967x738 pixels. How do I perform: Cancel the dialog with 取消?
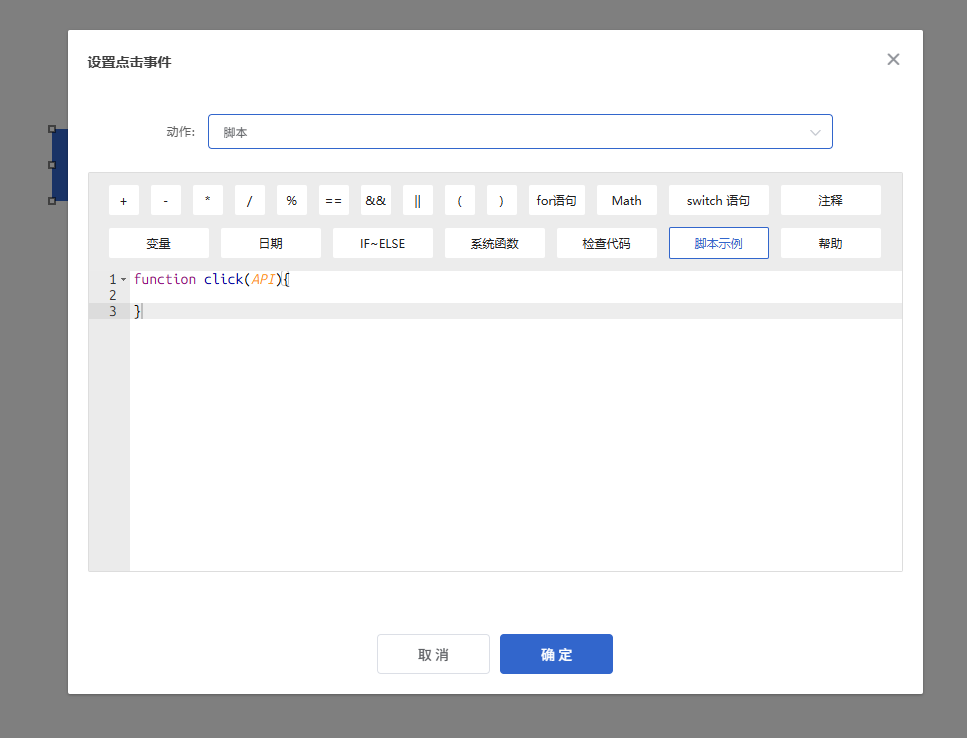[x=433, y=654]
